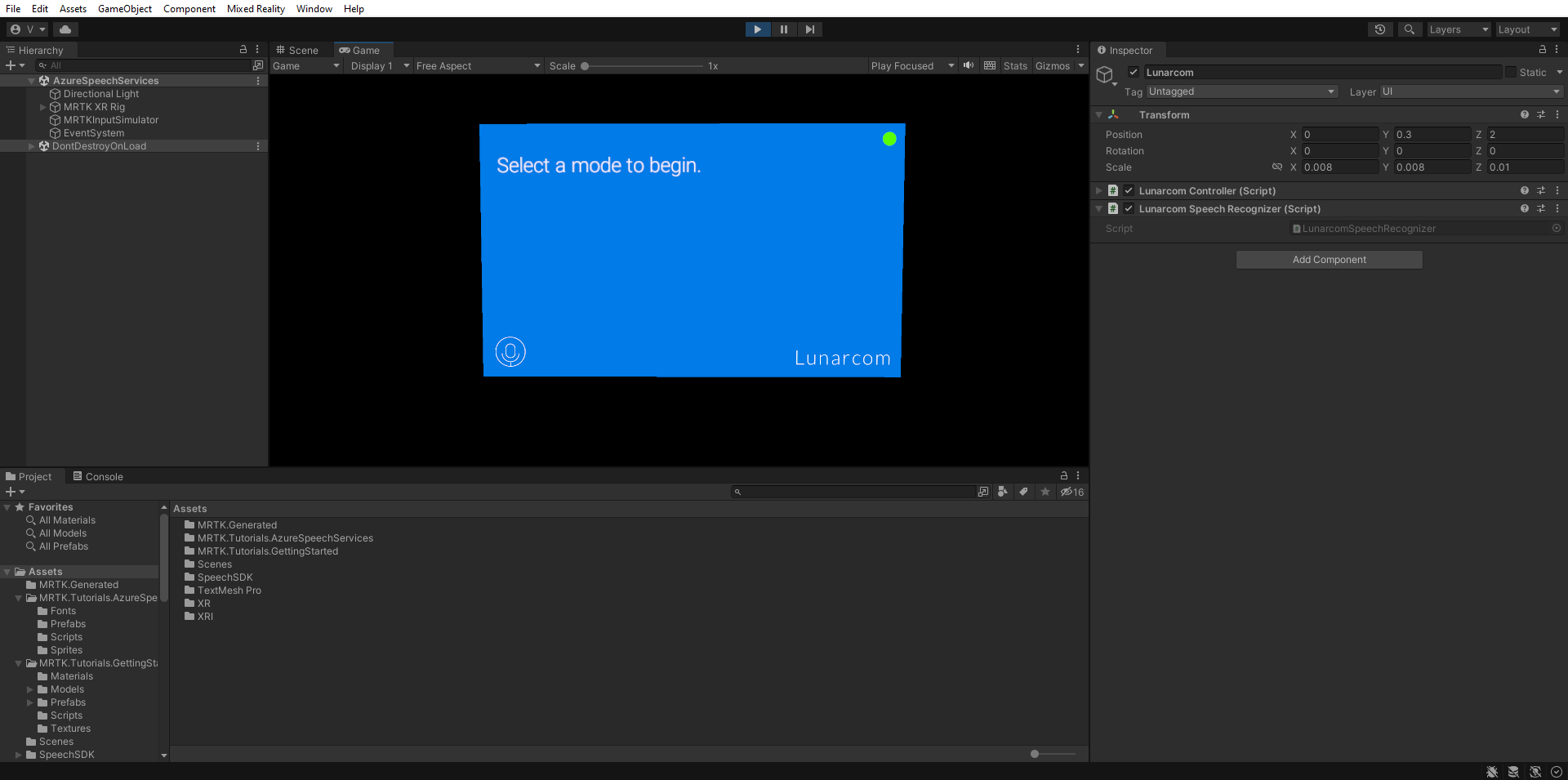Disable the Lunarcom Controller script checkbox
Viewport: 1568px width, 780px height.
(1129, 190)
